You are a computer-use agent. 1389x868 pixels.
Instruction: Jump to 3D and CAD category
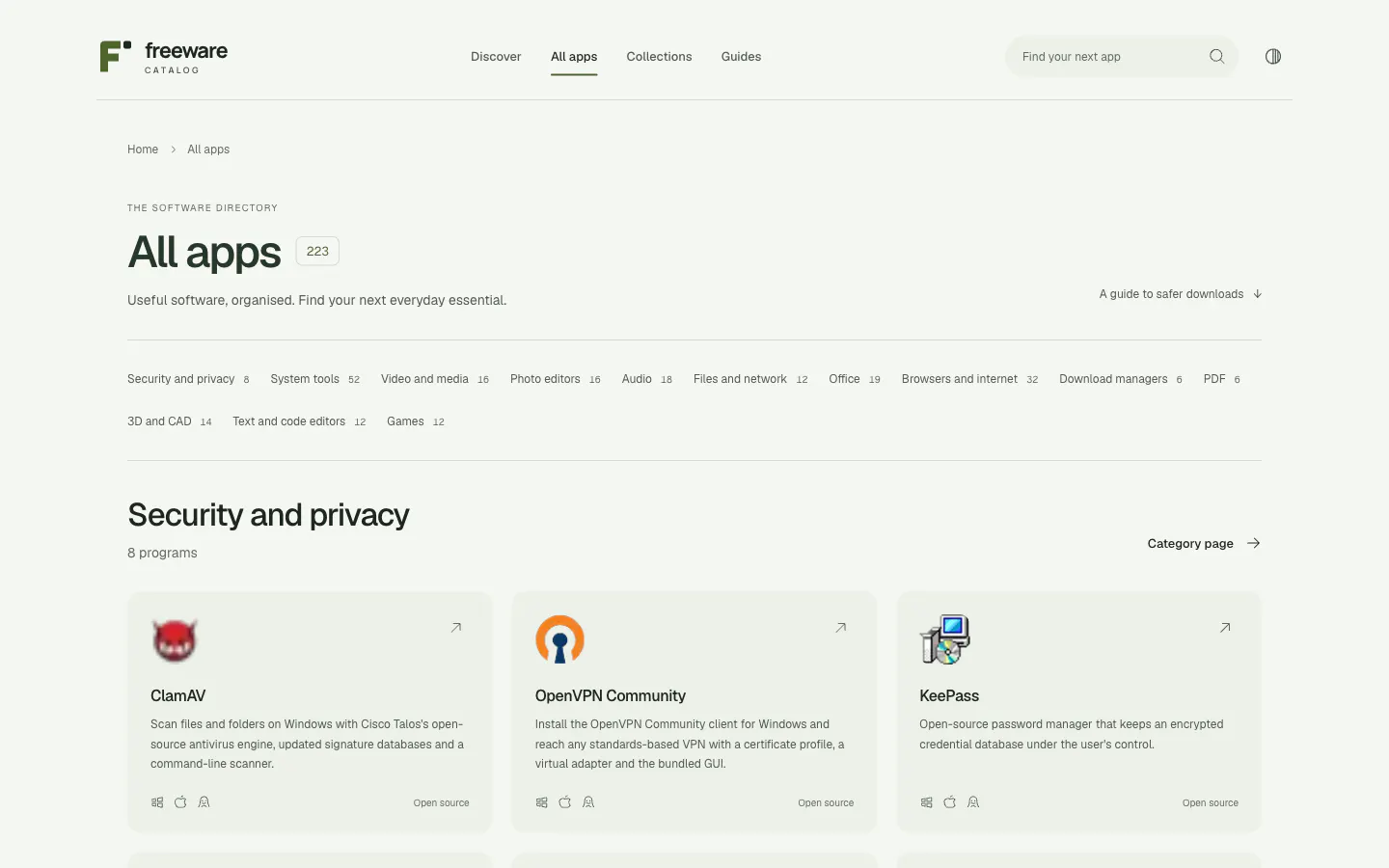coord(170,421)
